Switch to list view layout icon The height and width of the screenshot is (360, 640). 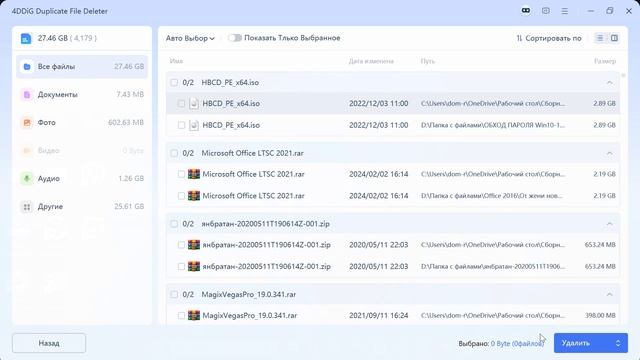[600, 38]
